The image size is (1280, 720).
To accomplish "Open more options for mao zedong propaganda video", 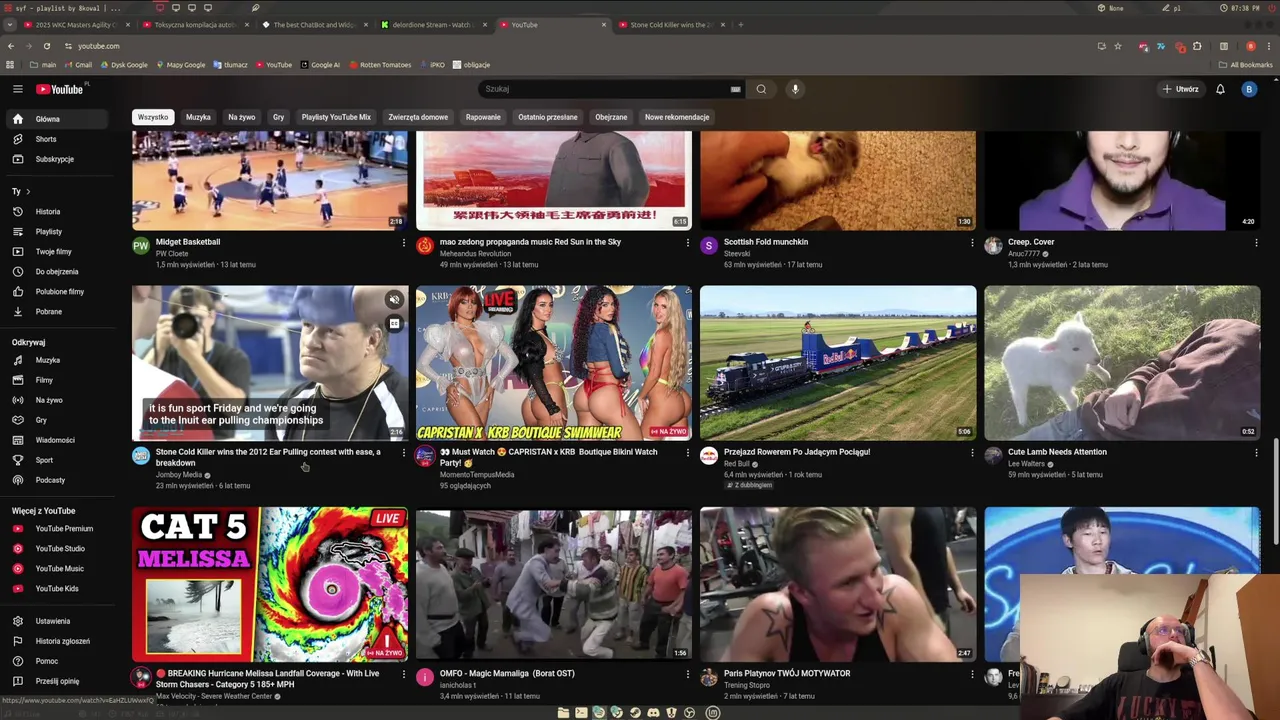I will coord(688,242).
